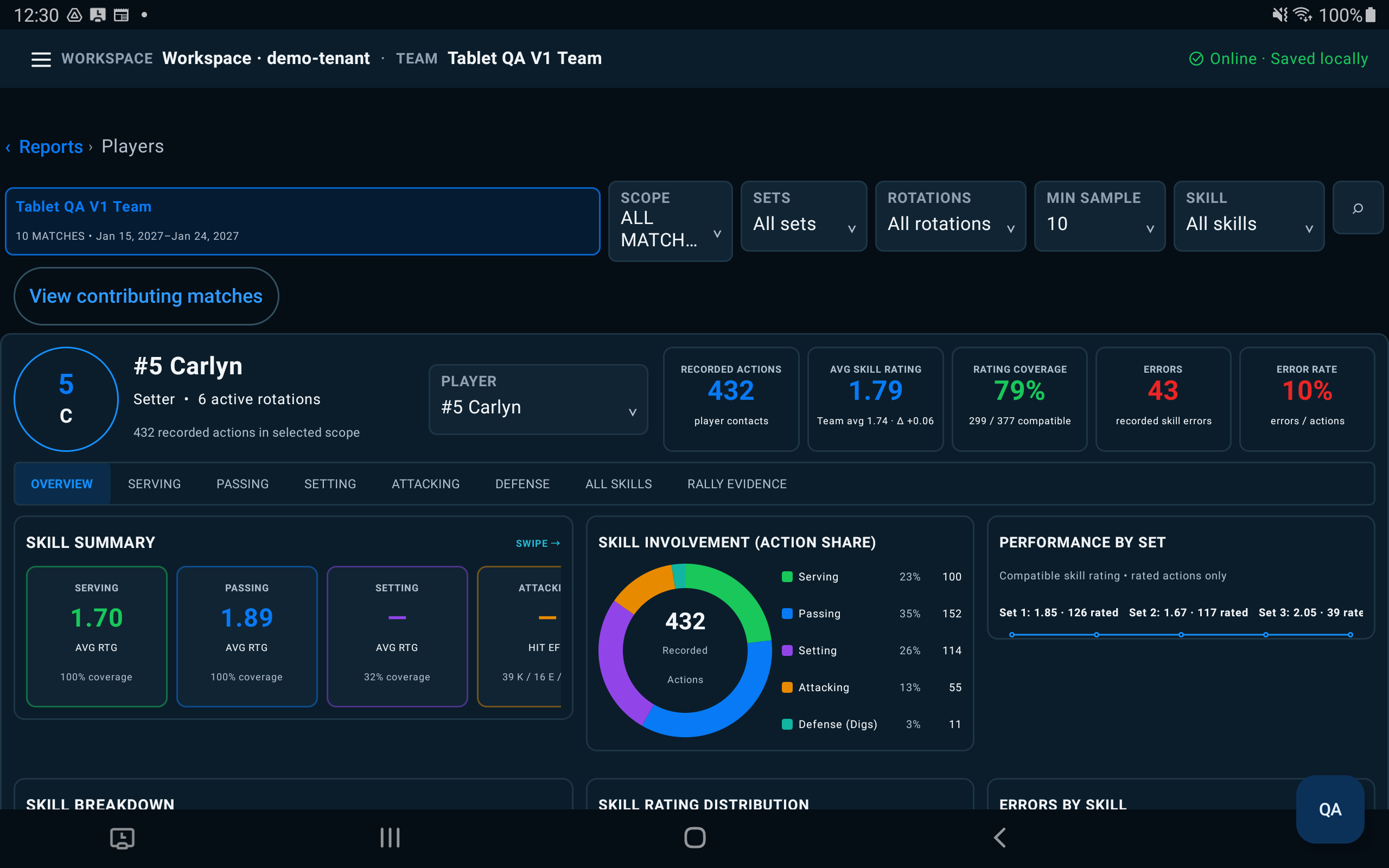Tap the SWIPE arrow in Skill Summary
This screenshot has width=1389, height=868.
tap(538, 543)
